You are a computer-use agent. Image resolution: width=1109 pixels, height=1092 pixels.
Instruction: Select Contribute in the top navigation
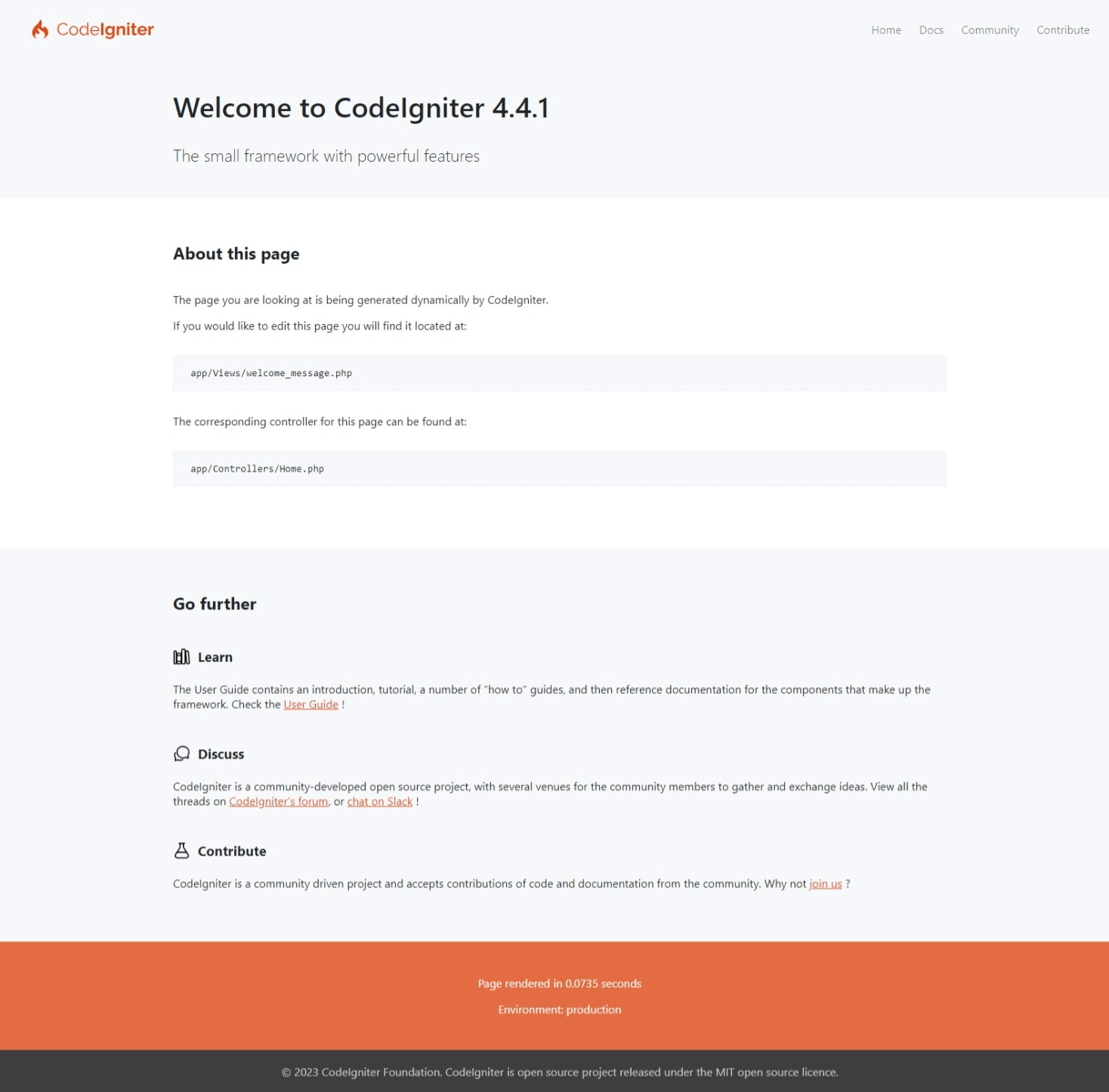(1063, 30)
